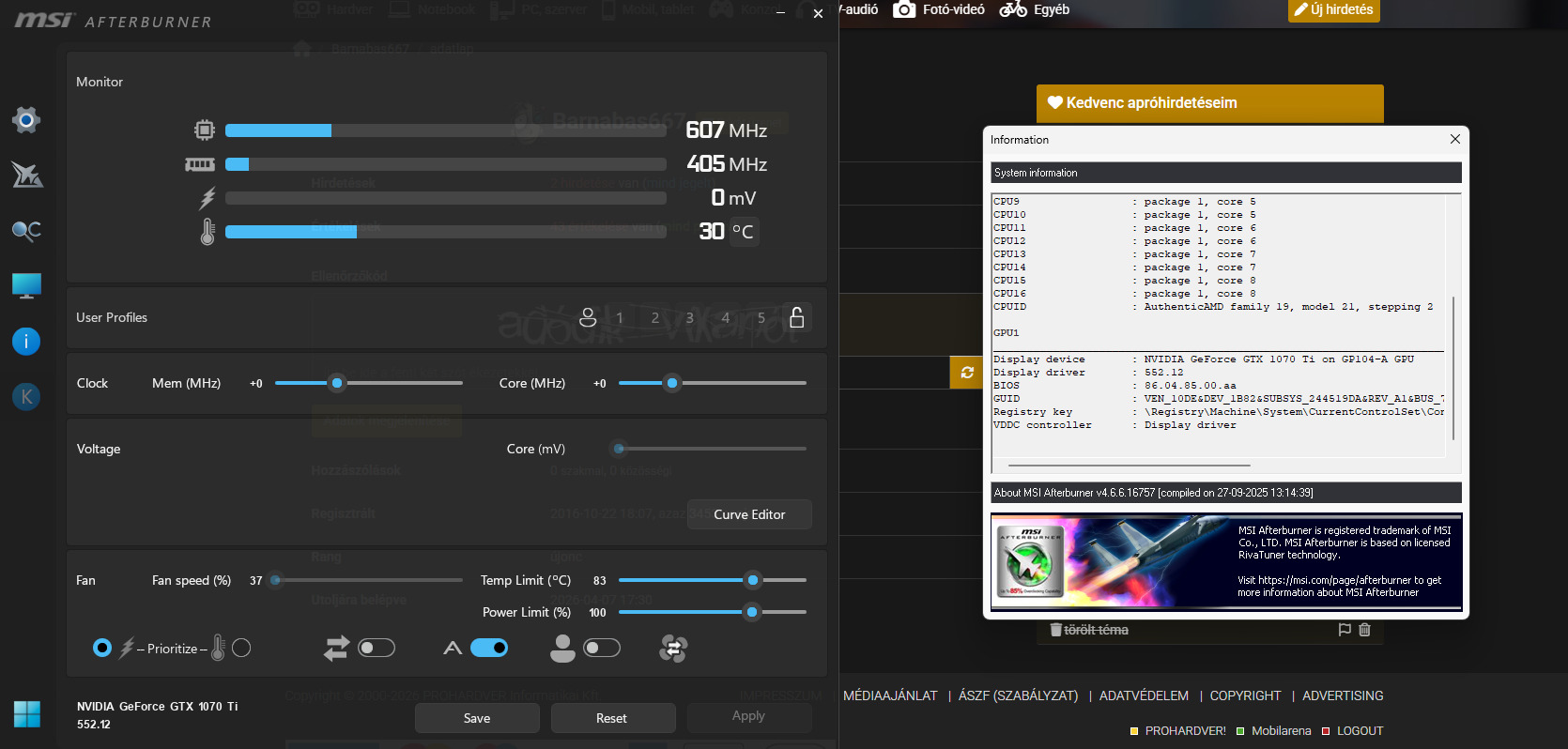Click the fan sync arrows icon
Viewport: 1568px width, 749px height.
coord(336,648)
